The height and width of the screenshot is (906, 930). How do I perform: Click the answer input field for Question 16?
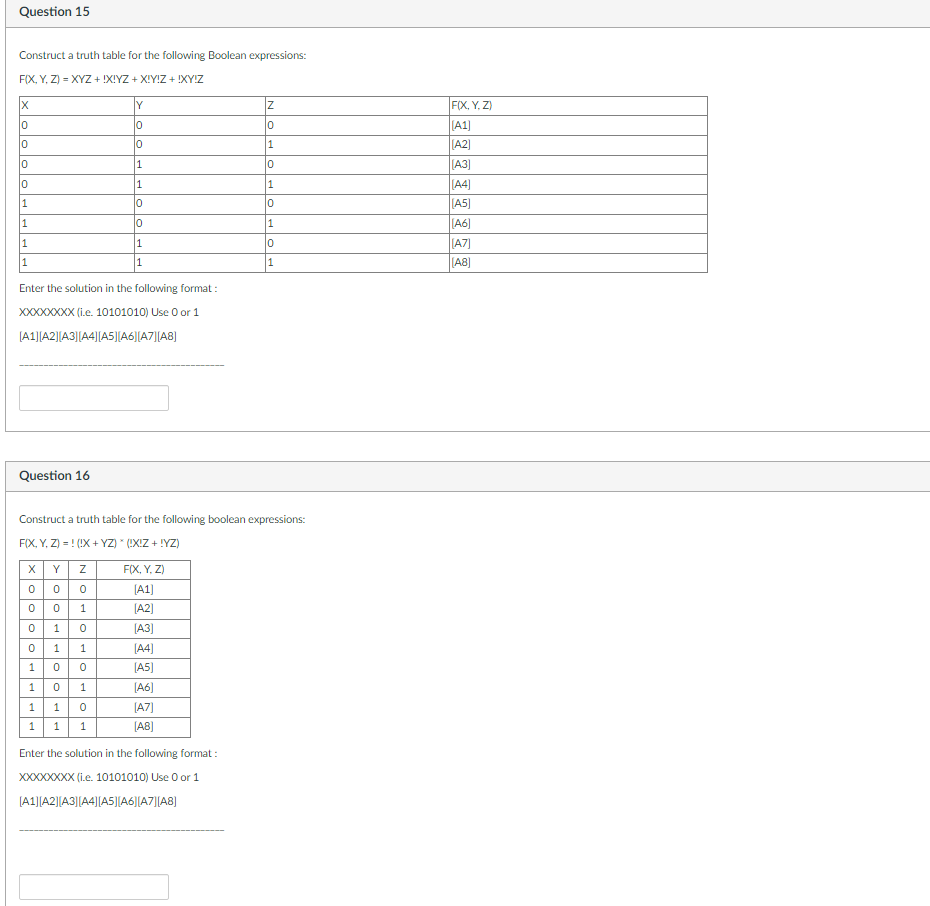(93, 886)
